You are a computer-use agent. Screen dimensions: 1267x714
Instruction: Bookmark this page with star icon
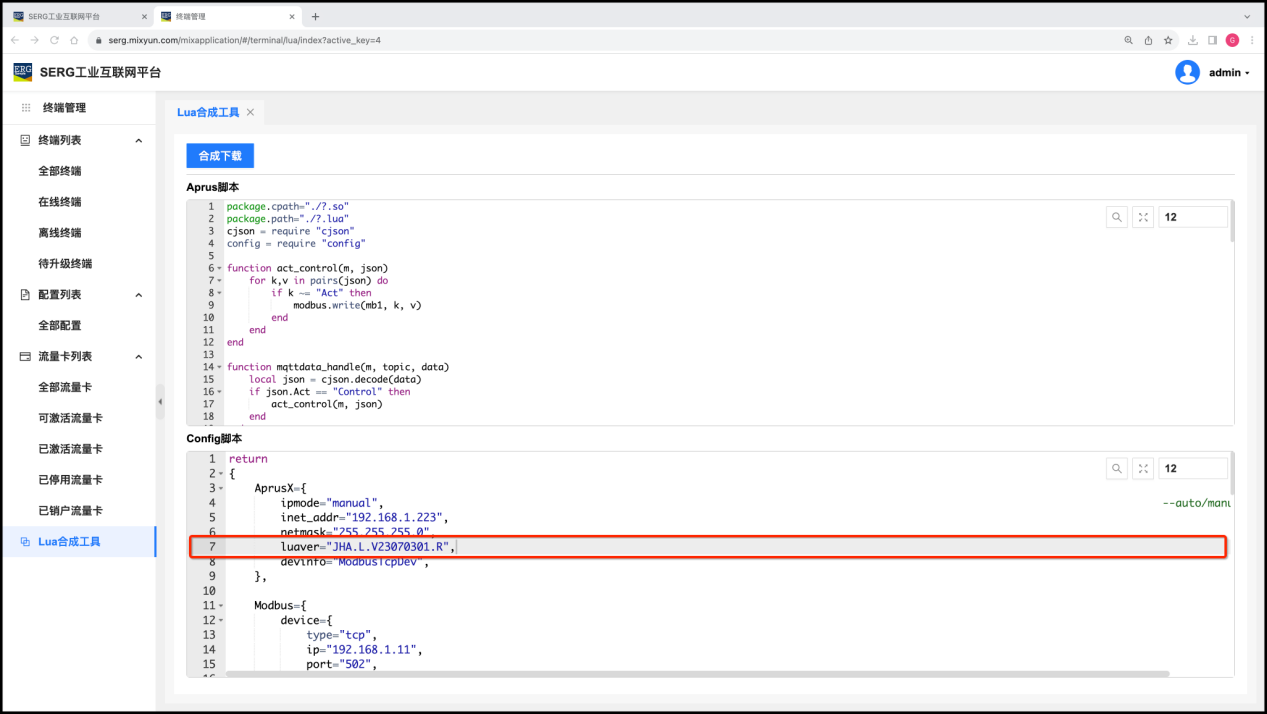[1168, 40]
